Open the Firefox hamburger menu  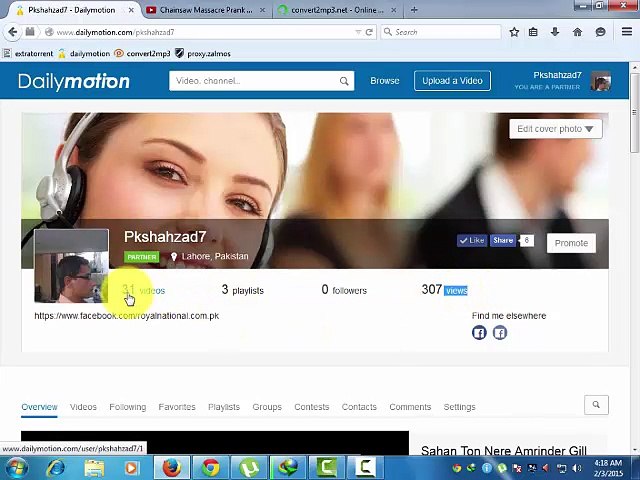(x=627, y=31)
